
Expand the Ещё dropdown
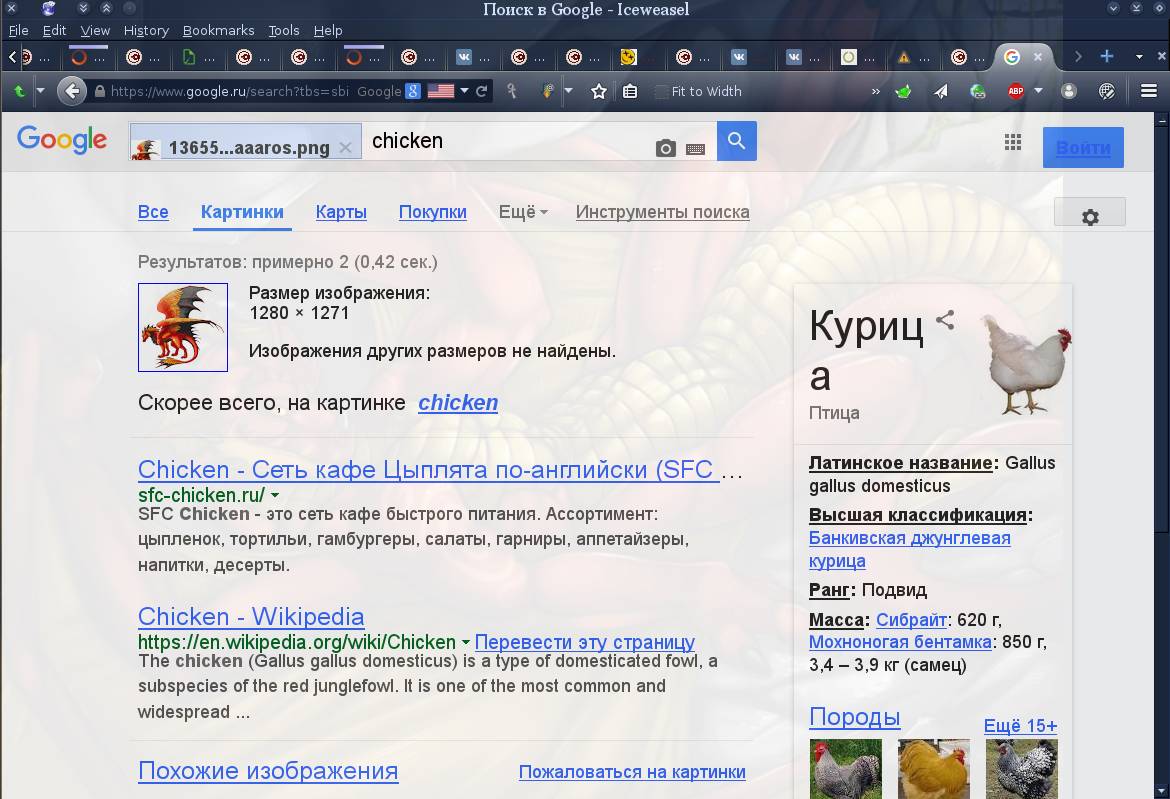tap(523, 212)
